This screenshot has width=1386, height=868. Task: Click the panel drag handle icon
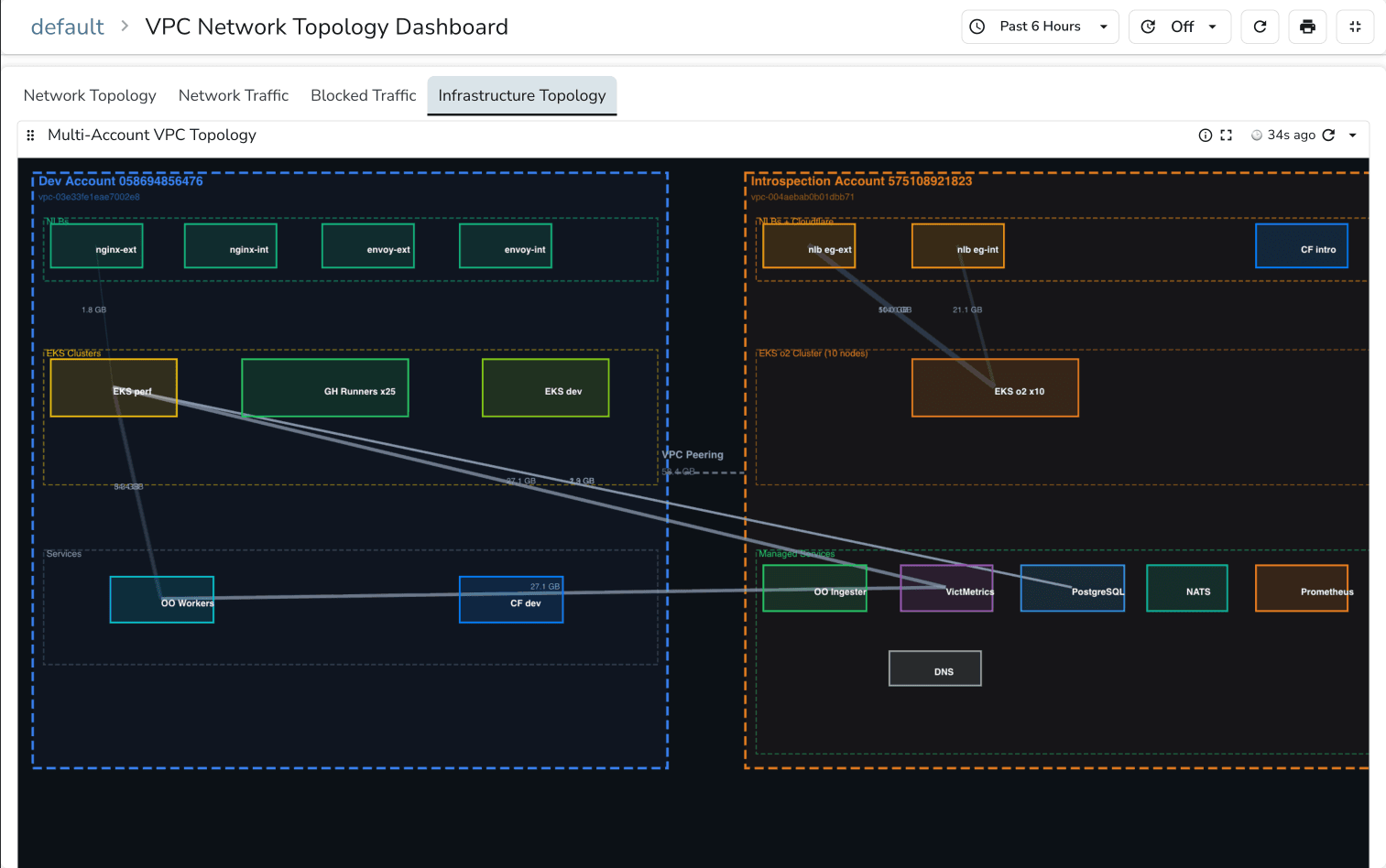[x=30, y=135]
